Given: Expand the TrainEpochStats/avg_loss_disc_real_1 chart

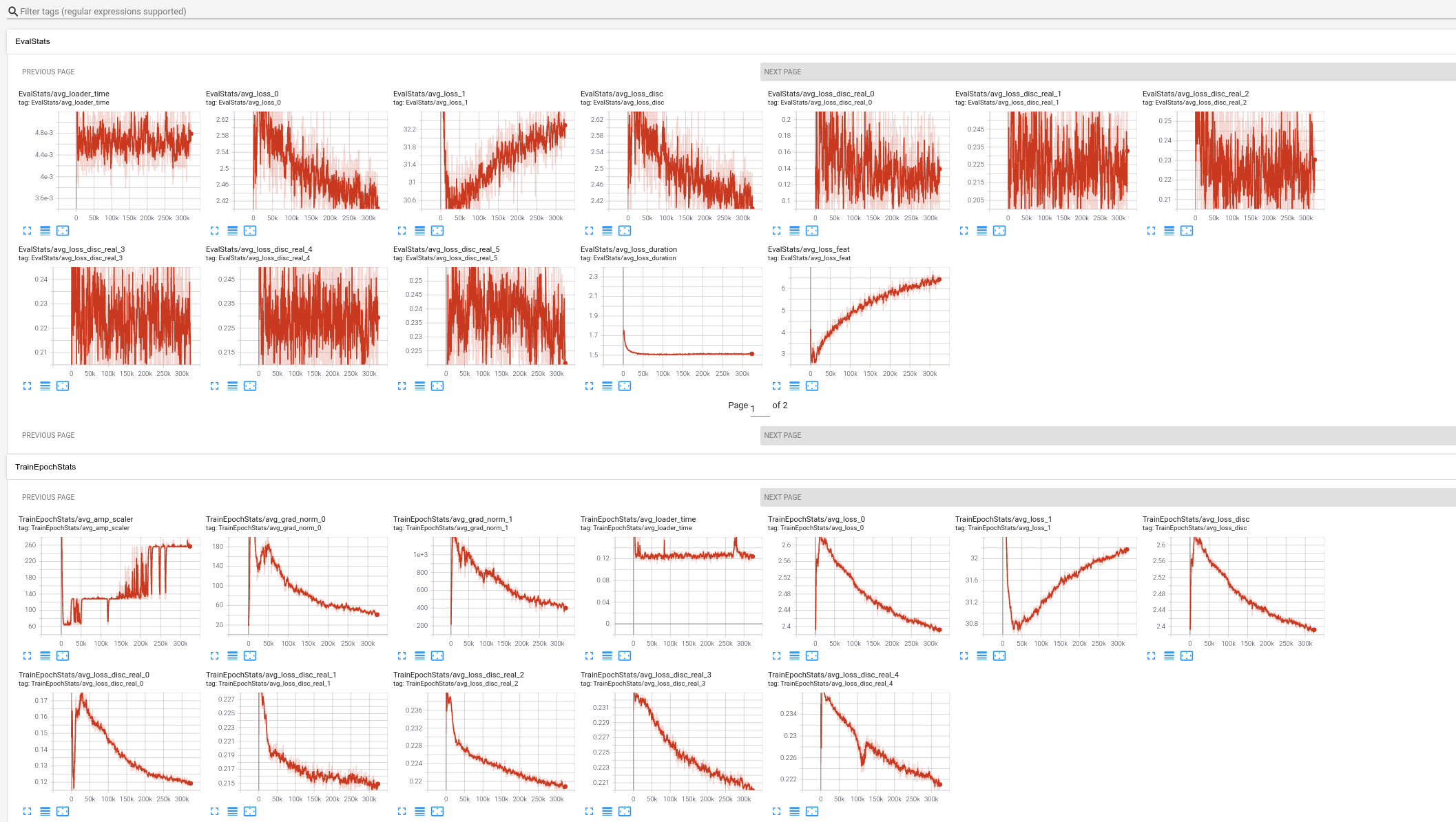Looking at the screenshot, I should (215, 812).
